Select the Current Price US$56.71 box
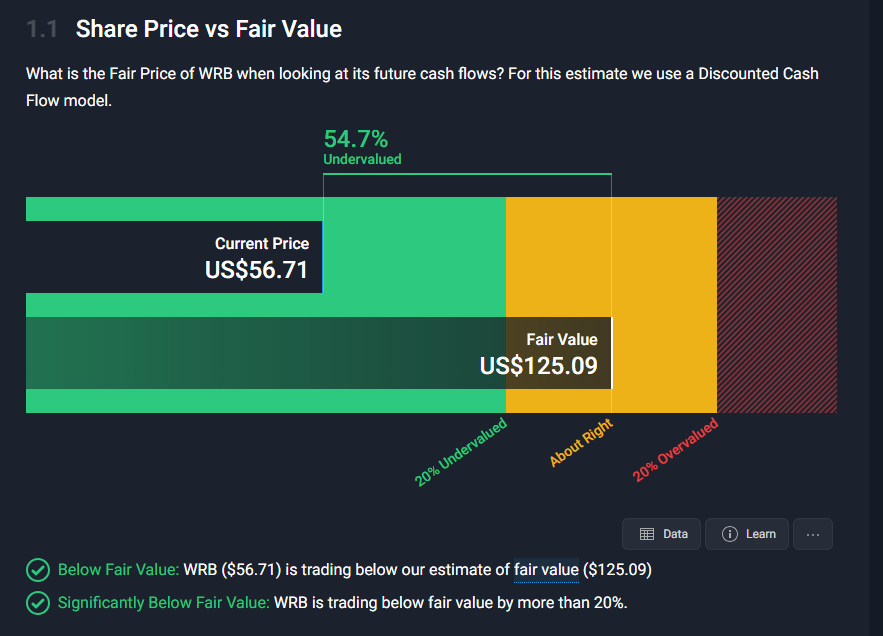Screen dimensions: 883x636 (x=174, y=257)
